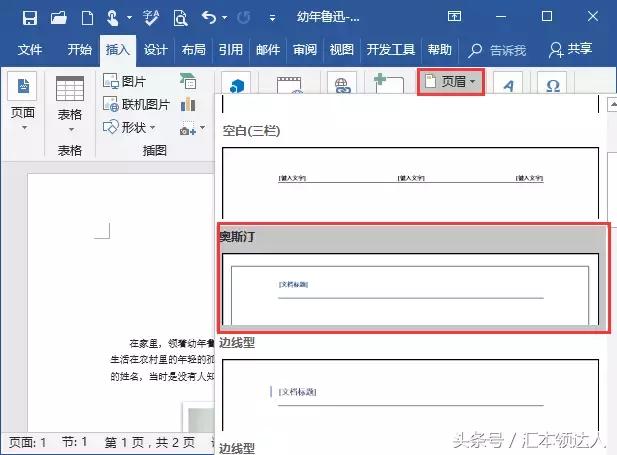617x455 pixels.
Task: Open ribbon display options icon
Action: pyautogui.click(x=454, y=17)
